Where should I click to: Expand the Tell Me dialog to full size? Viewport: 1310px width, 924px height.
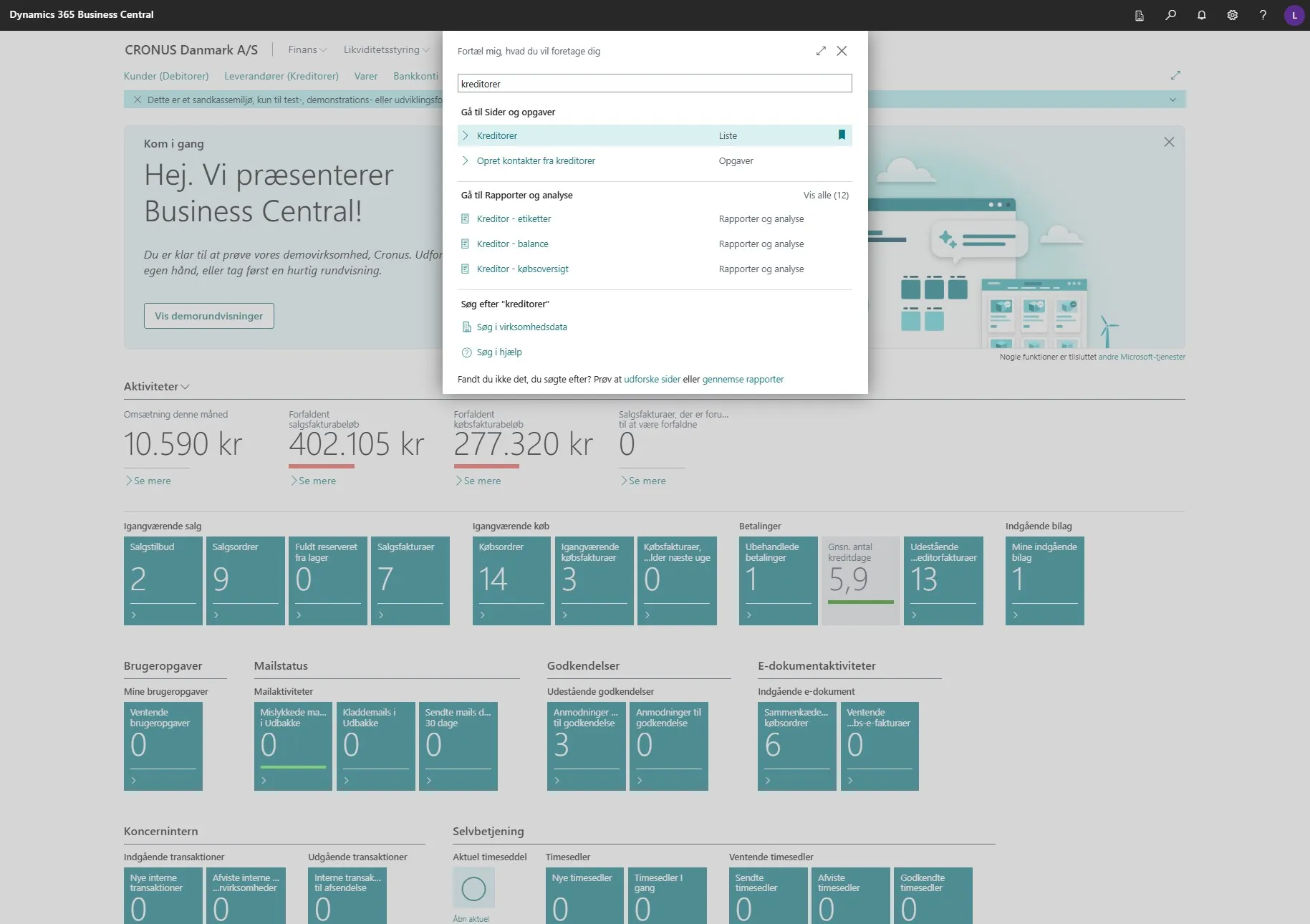[x=821, y=51]
